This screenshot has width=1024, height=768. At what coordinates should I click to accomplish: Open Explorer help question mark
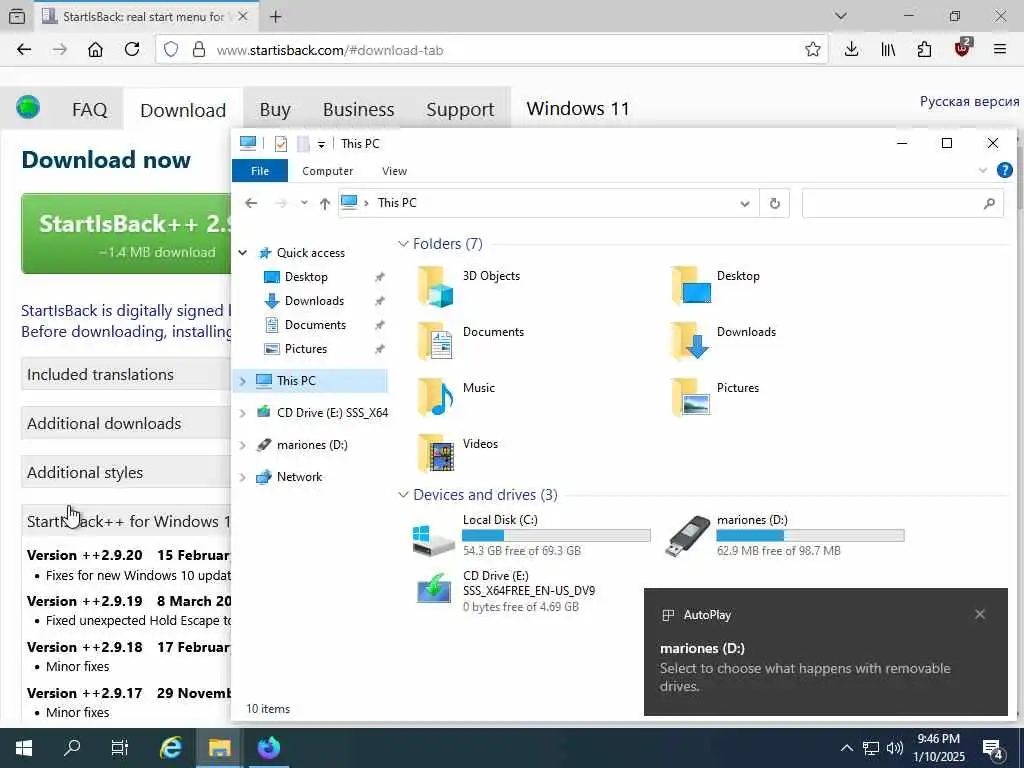[1004, 170]
